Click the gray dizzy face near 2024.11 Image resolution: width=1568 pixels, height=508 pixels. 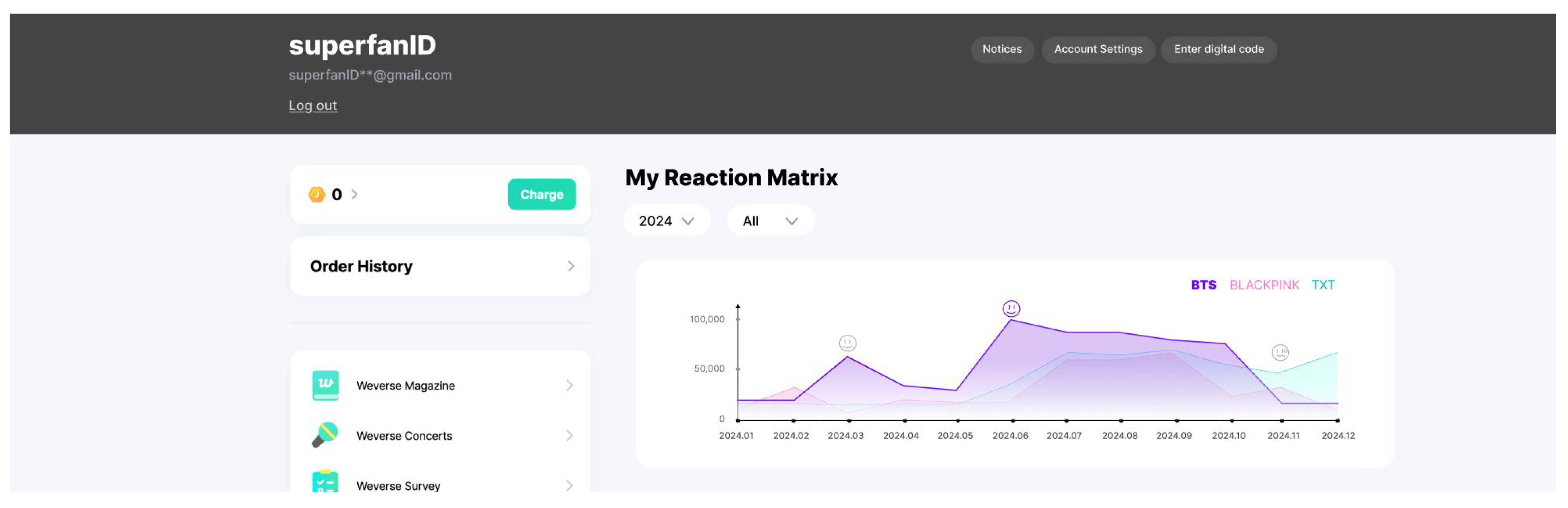tap(1280, 352)
